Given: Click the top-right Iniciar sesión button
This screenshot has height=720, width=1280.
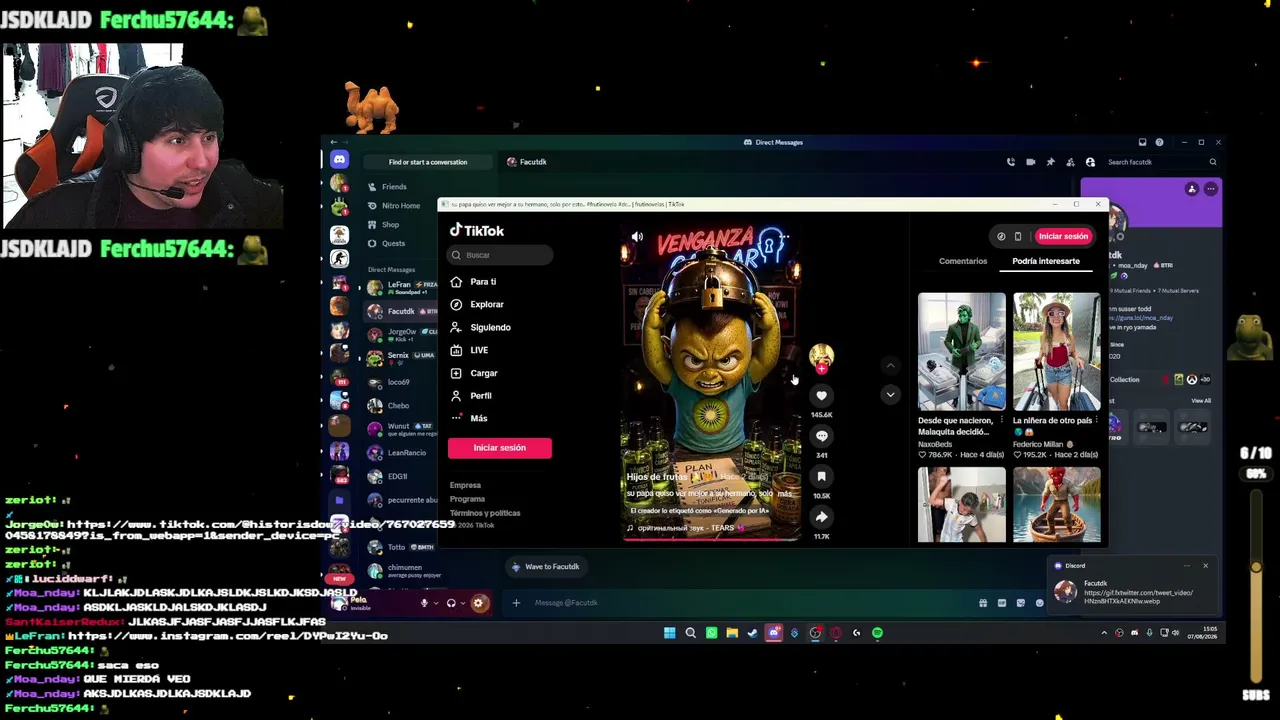Looking at the screenshot, I should [x=1063, y=237].
